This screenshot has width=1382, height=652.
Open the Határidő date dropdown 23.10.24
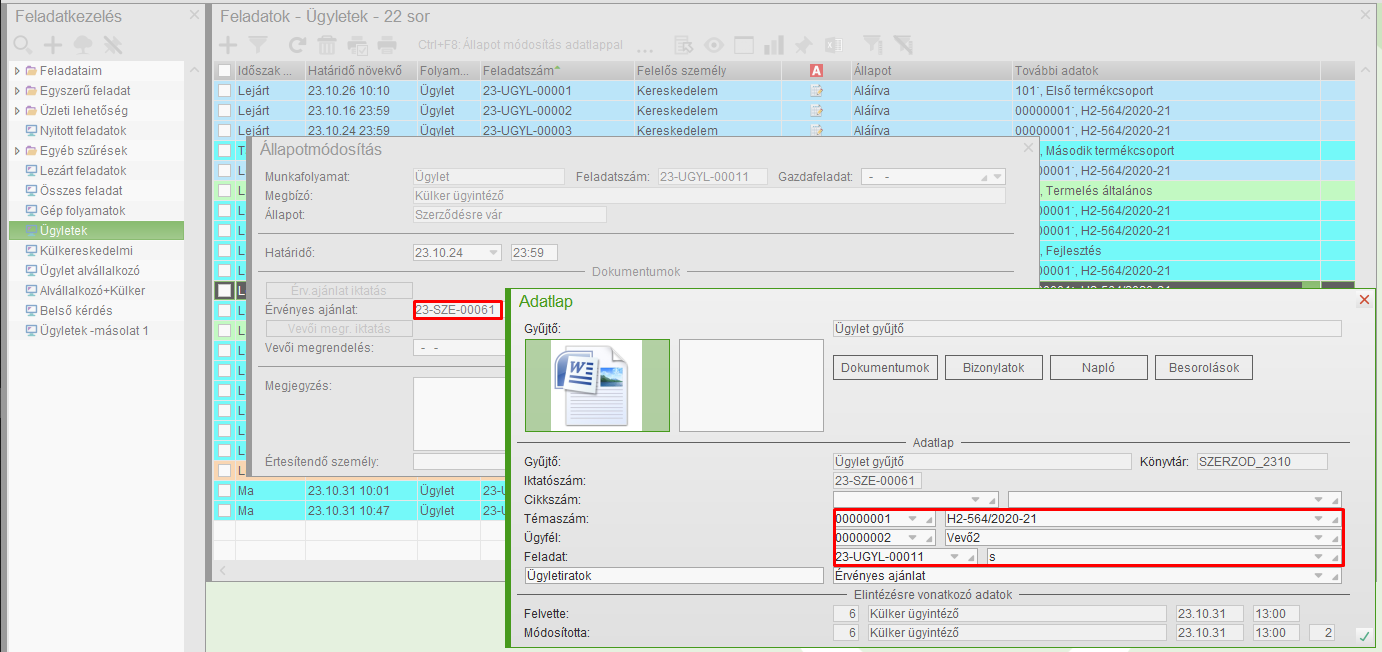click(493, 253)
